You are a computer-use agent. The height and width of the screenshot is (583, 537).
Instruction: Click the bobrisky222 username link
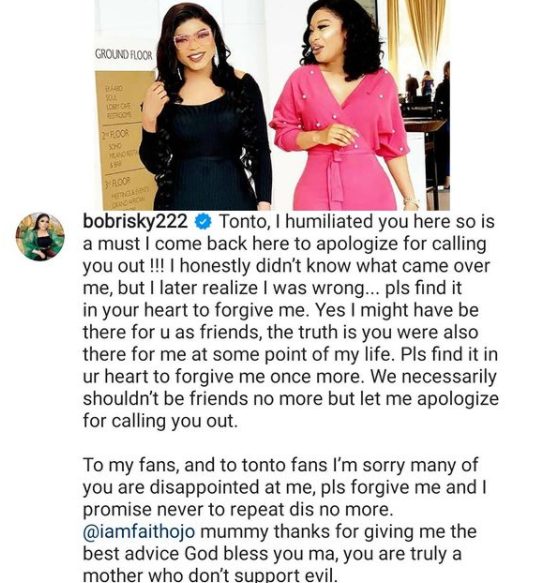135,222
